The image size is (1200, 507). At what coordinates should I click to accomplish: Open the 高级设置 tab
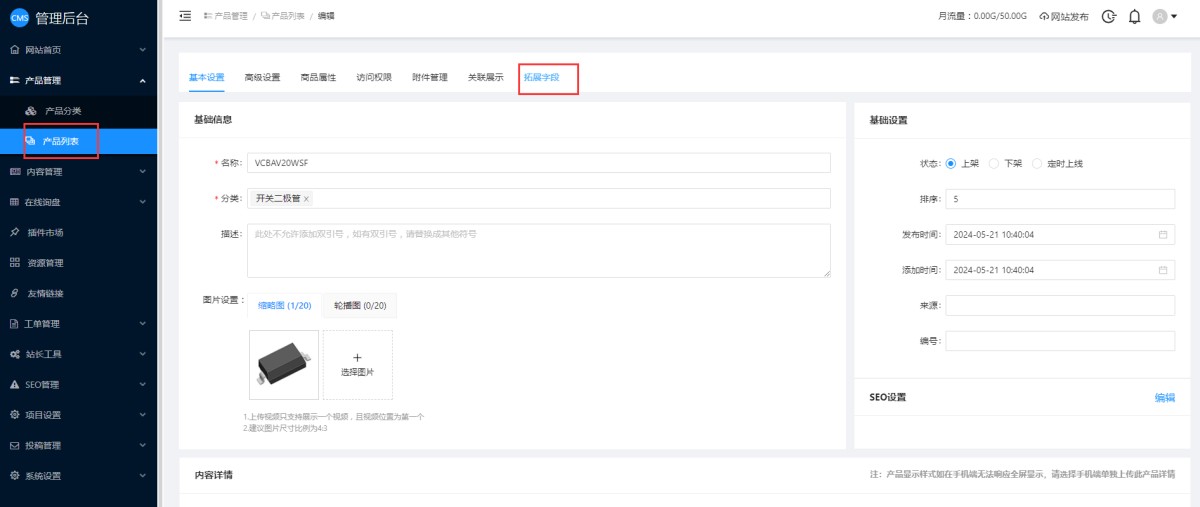[262, 77]
